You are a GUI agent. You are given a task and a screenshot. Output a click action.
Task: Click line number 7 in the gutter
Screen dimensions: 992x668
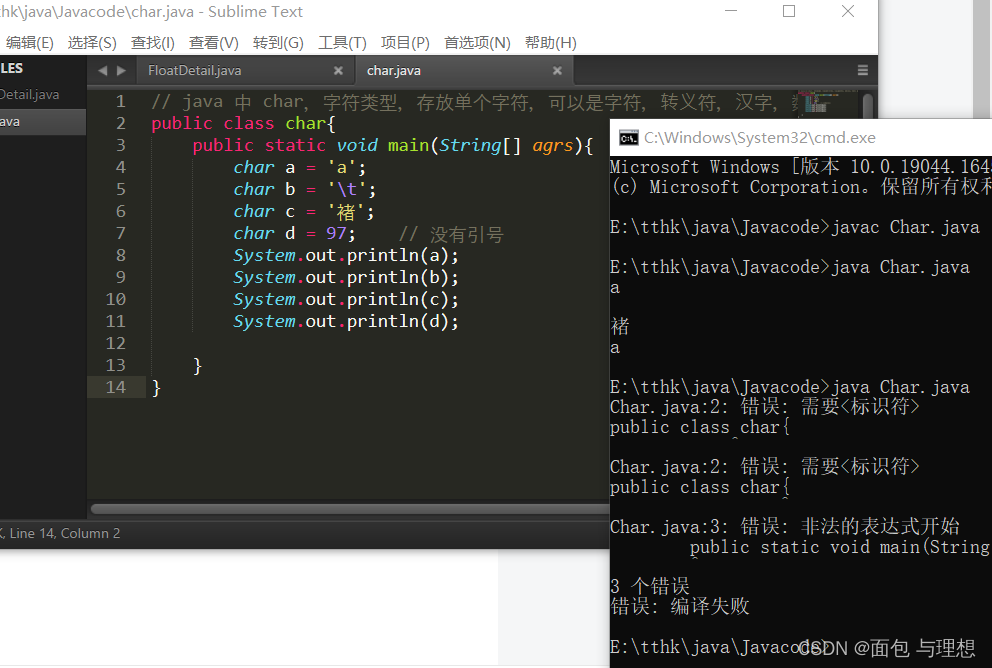[x=121, y=233]
